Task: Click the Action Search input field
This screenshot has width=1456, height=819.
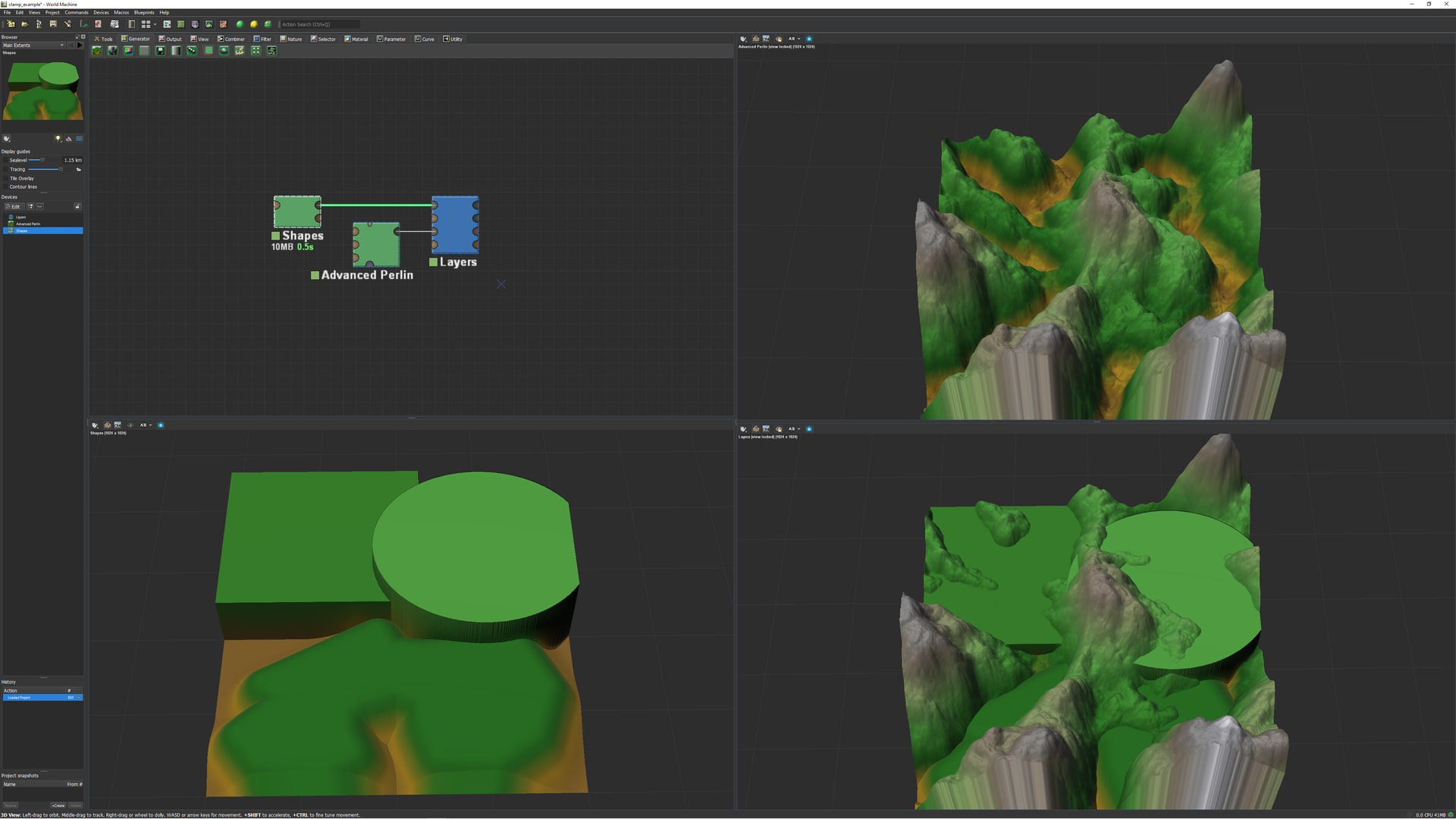Action: coord(318,24)
